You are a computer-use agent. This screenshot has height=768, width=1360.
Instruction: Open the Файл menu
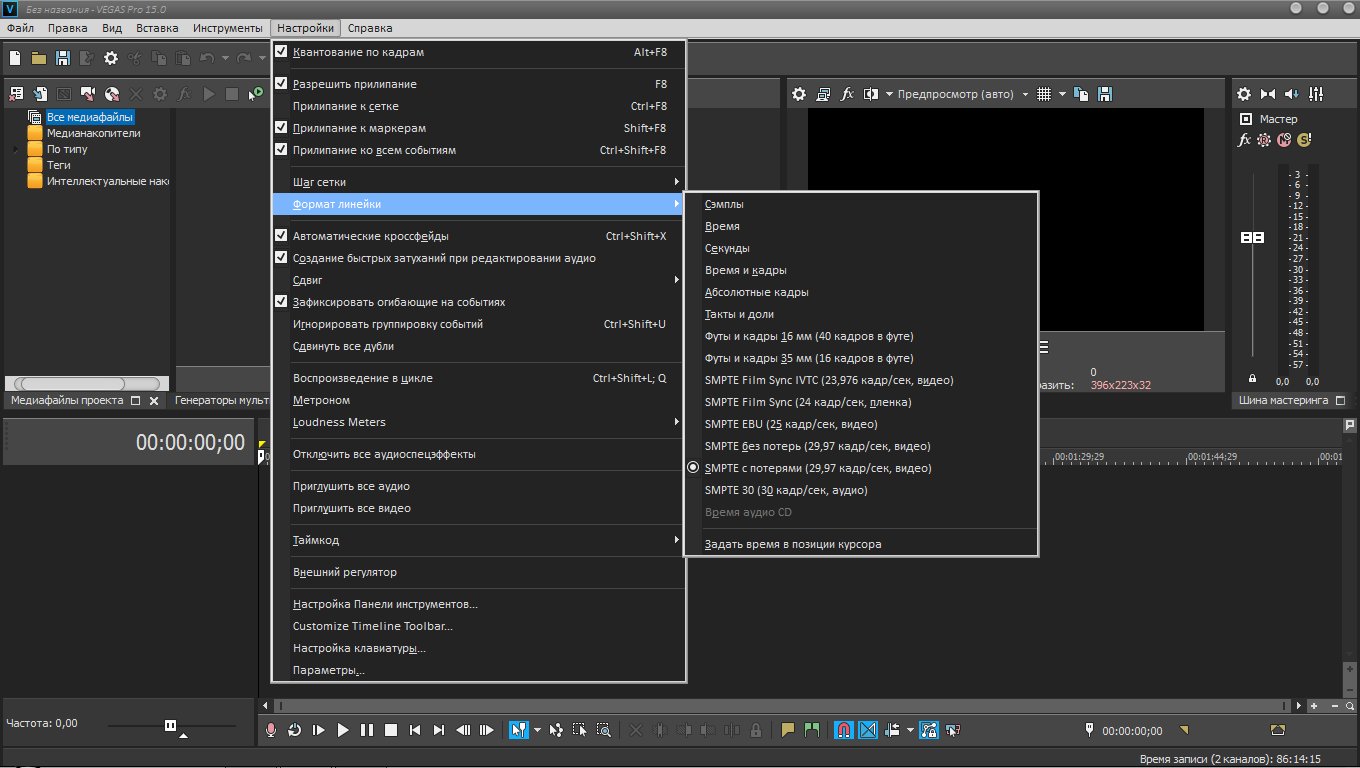coord(20,28)
